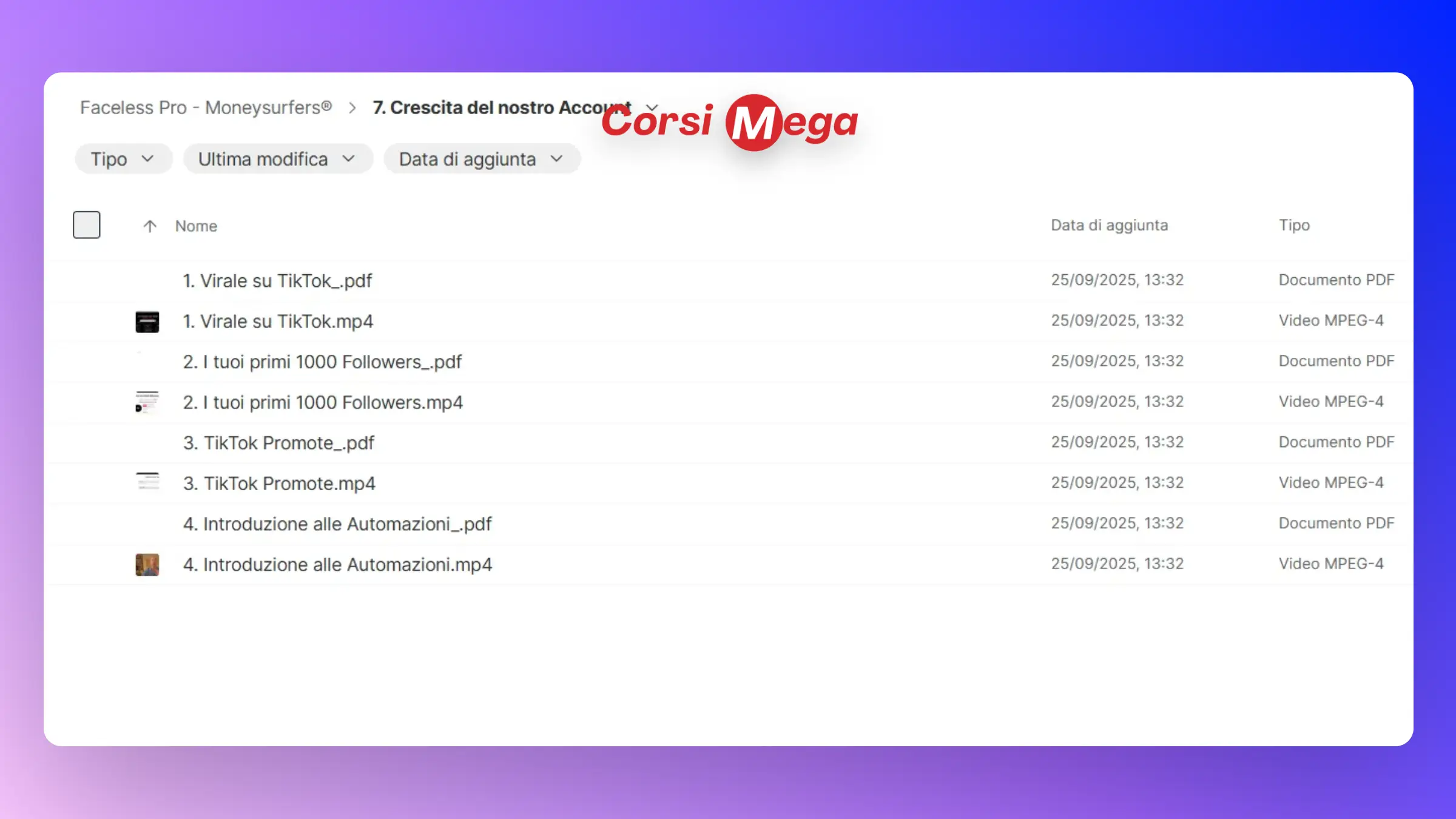Select 2. I tuoi primi 1000 Followers_.pdf
This screenshot has width=1456, height=819.
(322, 362)
